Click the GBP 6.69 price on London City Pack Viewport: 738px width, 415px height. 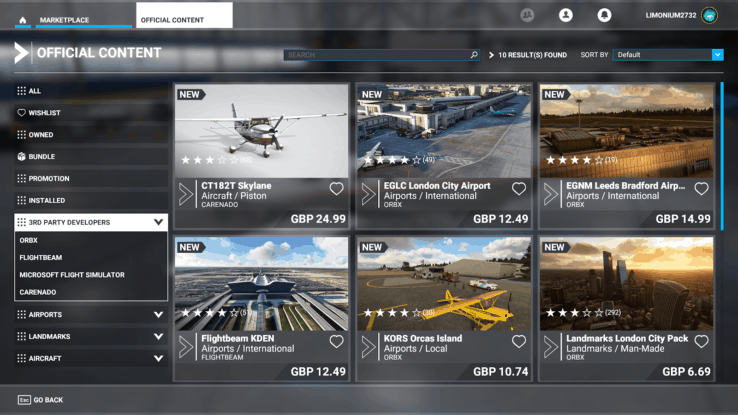[x=686, y=372]
